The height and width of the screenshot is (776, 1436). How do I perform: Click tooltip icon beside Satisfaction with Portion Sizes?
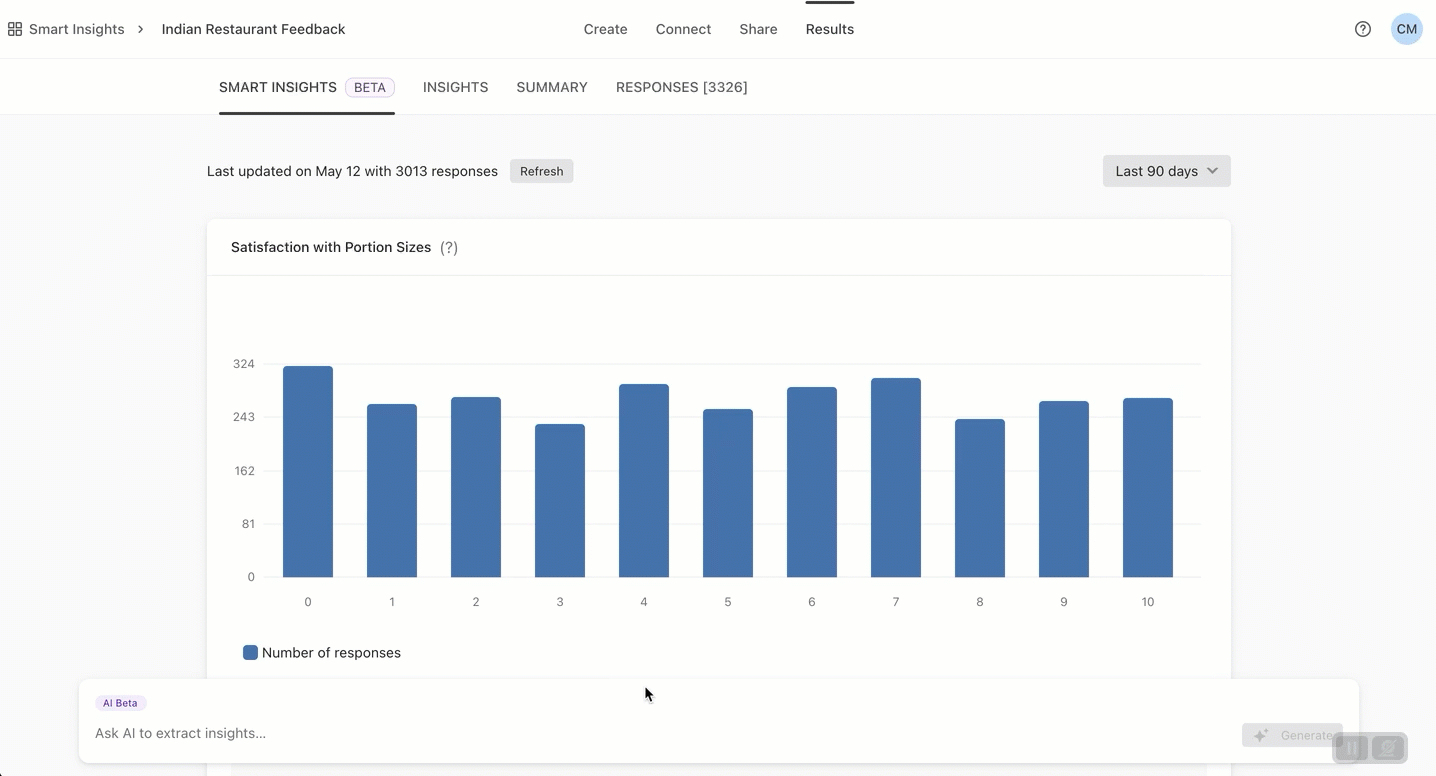(448, 247)
